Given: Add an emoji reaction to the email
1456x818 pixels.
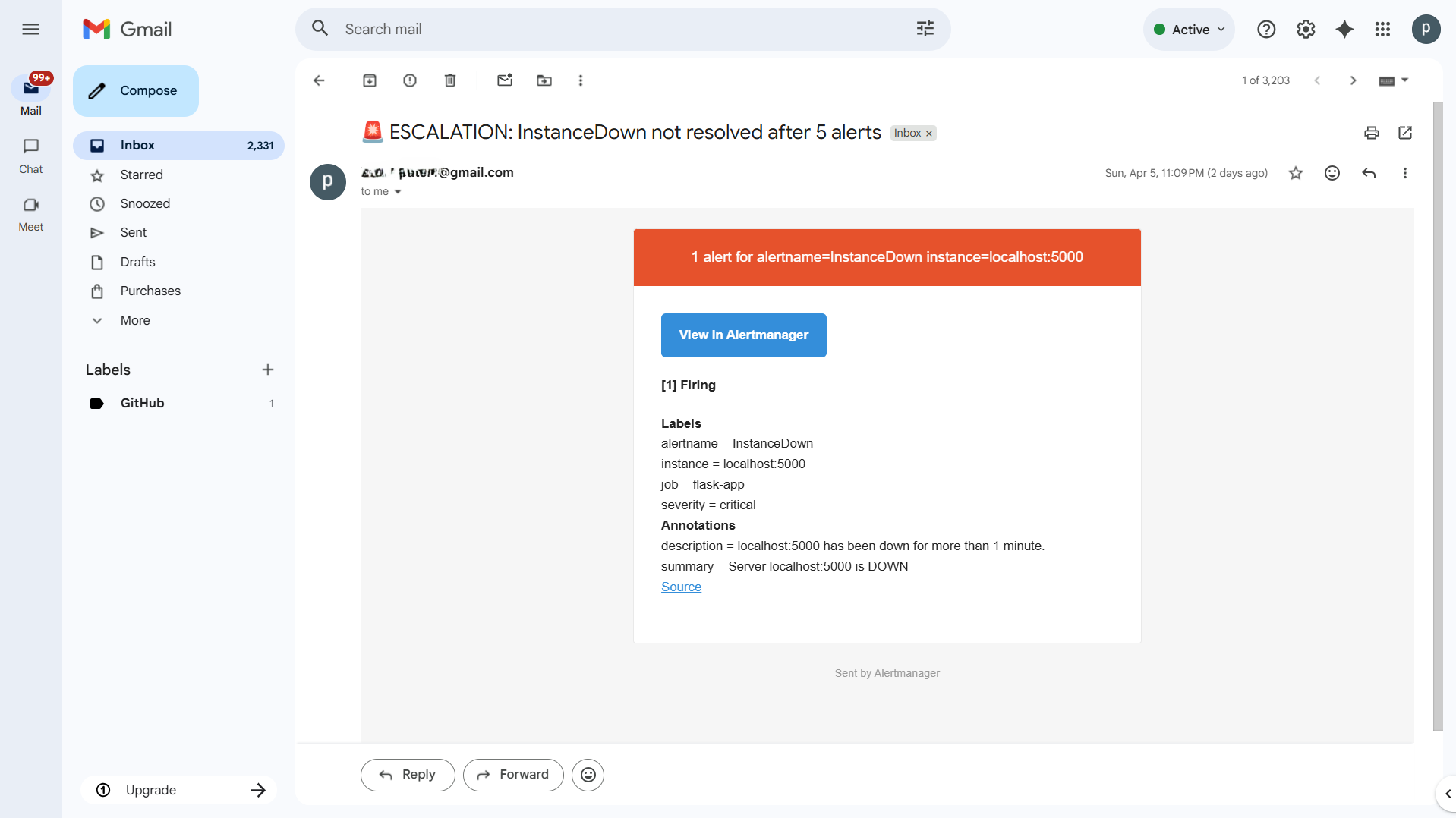Looking at the screenshot, I should tap(1332, 173).
